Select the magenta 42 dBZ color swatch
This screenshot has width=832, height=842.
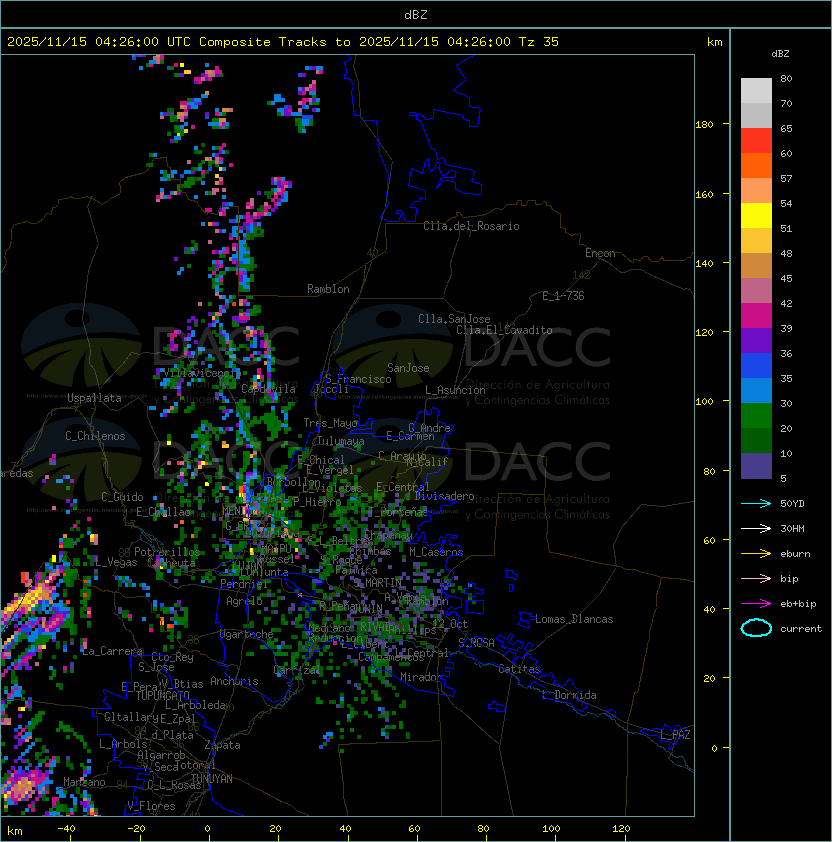[x=756, y=315]
